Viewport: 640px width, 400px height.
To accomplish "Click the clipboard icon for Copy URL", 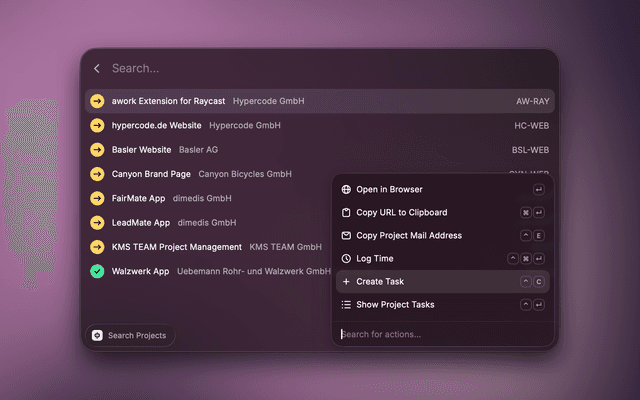I will (346, 213).
